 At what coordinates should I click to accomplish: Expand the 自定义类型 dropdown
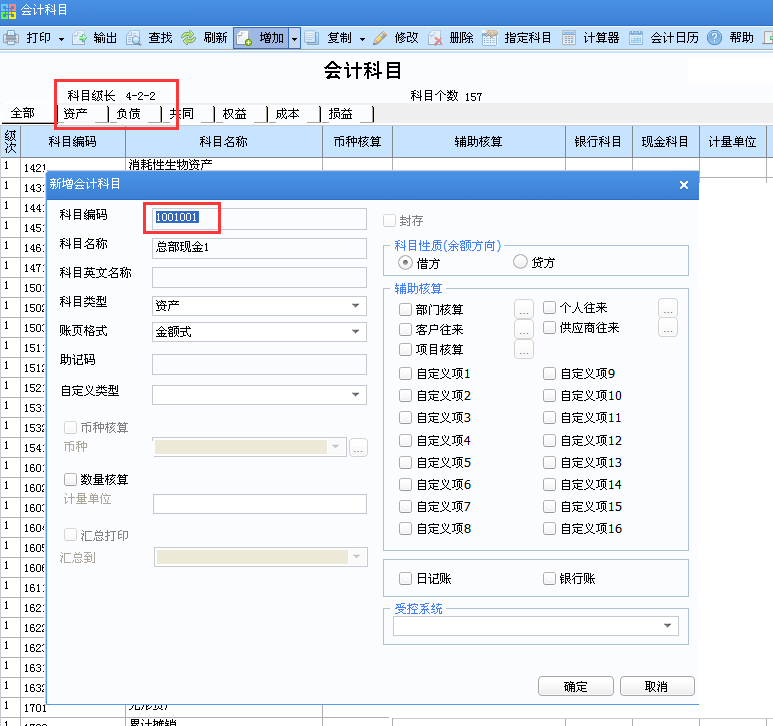point(355,395)
